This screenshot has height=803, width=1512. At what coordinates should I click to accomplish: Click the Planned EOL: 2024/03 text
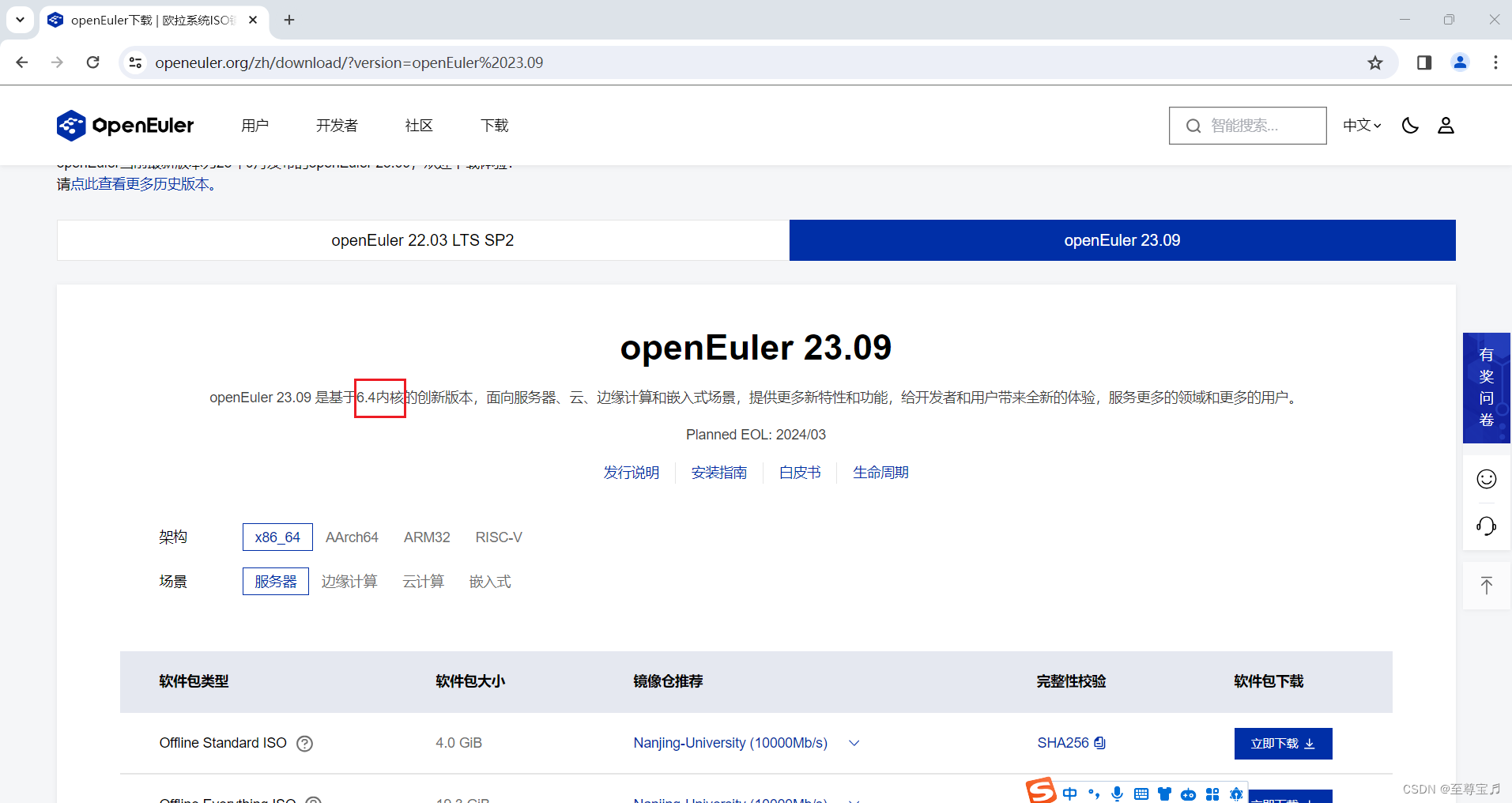tap(756, 435)
